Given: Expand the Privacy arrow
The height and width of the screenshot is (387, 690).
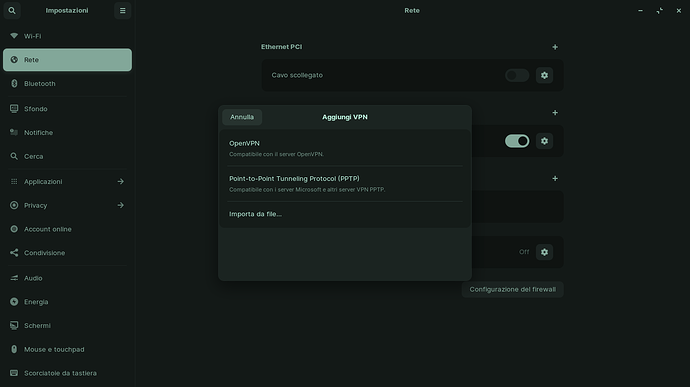Looking at the screenshot, I should (121, 205).
